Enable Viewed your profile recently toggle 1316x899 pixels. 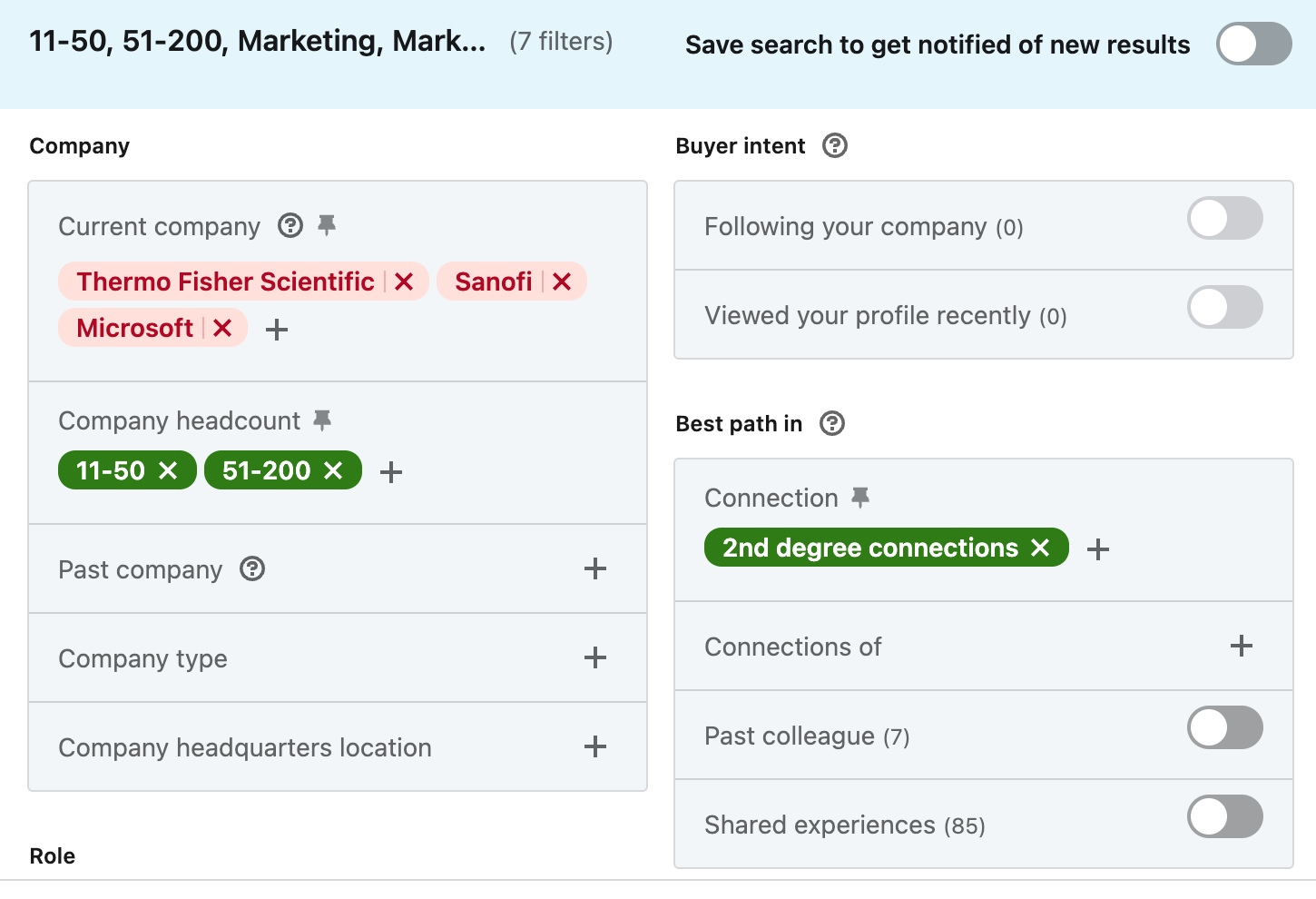pos(1224,307)
